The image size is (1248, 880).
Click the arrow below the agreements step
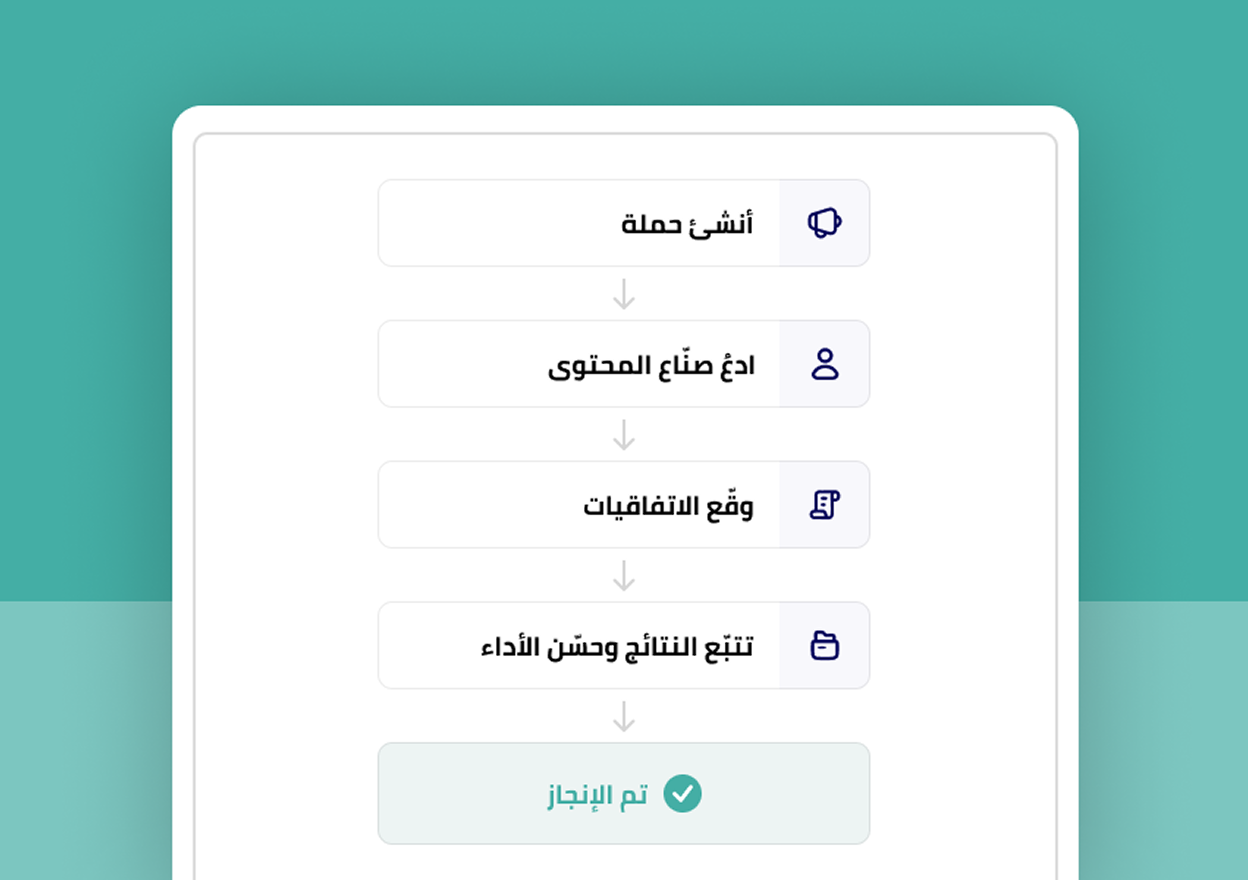pyautogui.click(x=624, y=576)
